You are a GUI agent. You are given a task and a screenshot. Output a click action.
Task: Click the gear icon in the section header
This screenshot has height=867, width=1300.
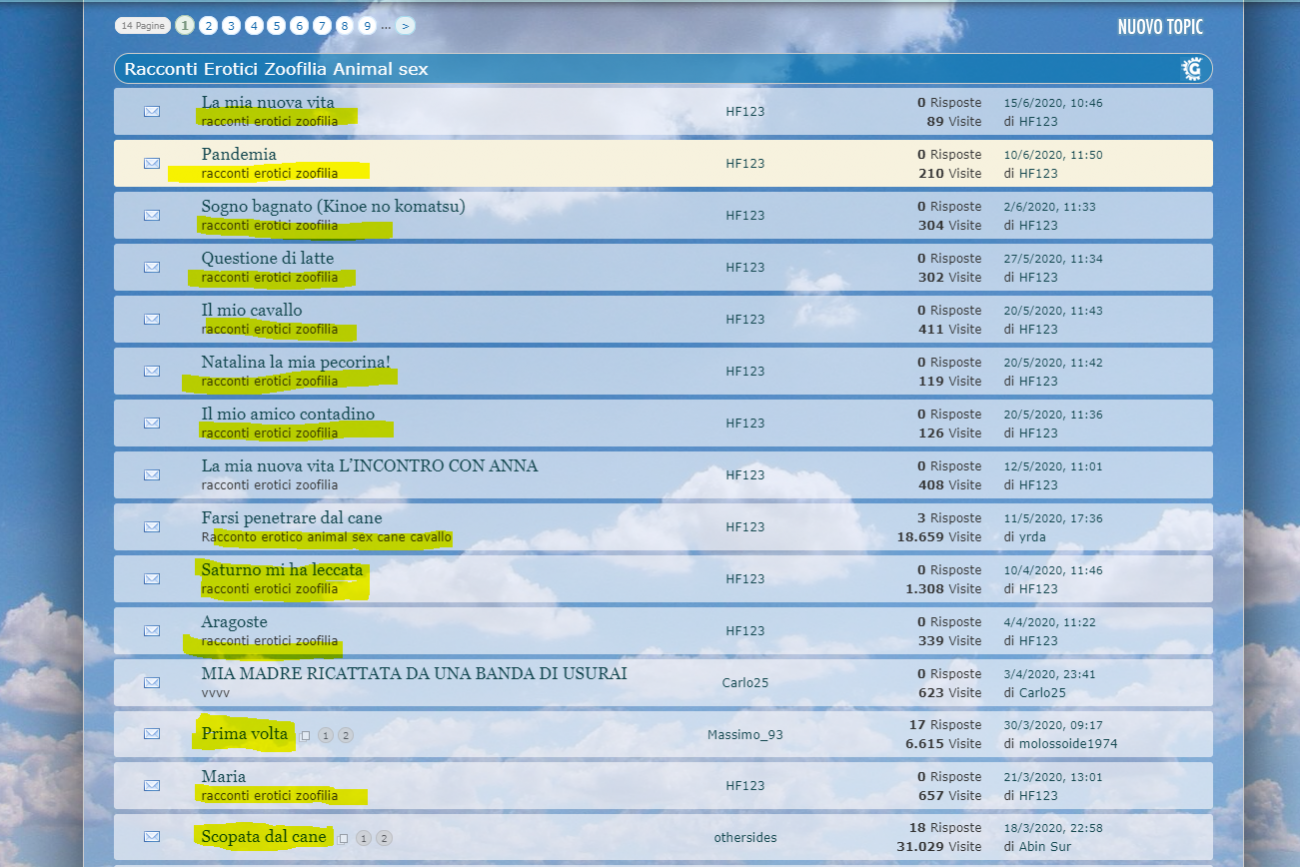(1191, 69)
